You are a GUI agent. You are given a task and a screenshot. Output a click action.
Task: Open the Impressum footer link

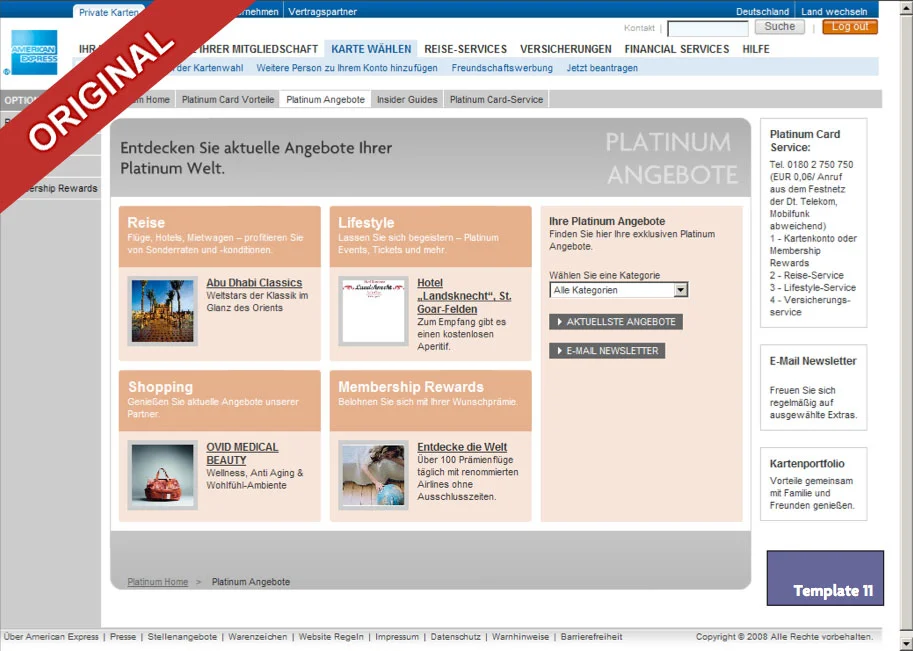(397, 637)
